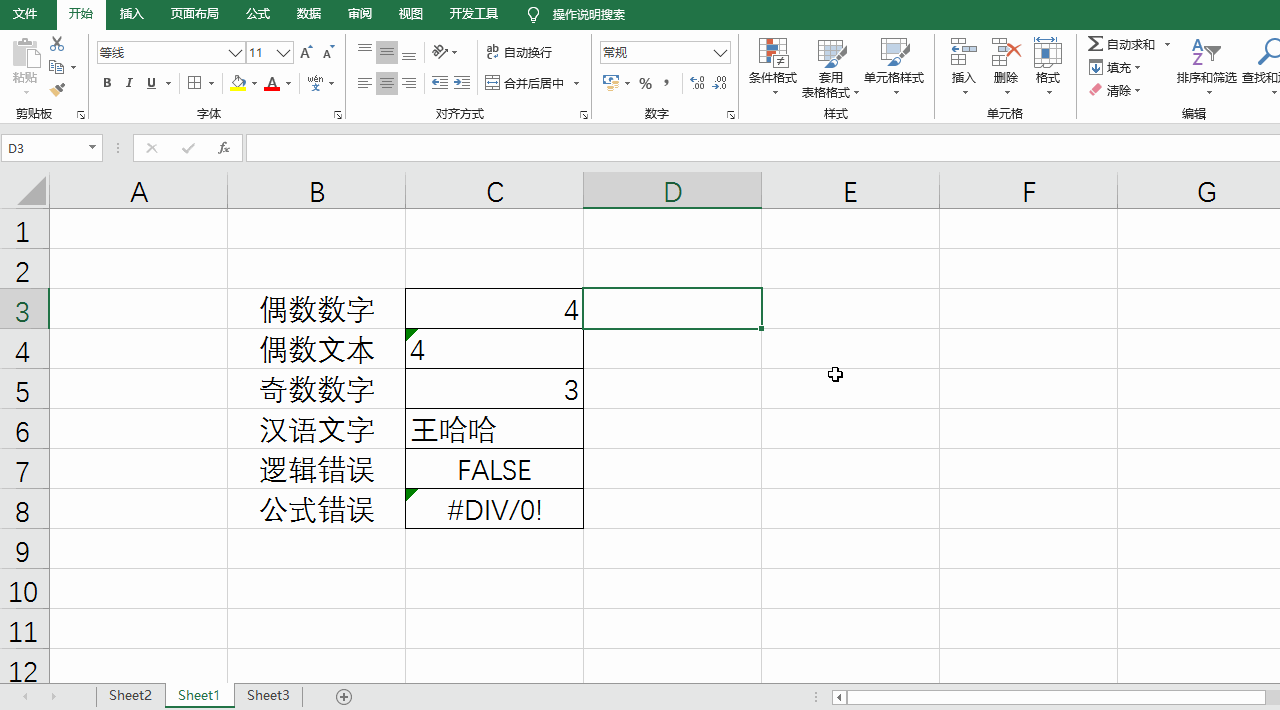Image resolution: width=1280 pixels, height=710 pixels.
Task: Select the format painter (格式刷) tool
Action: pyautogui.click(x=59, y=89)
